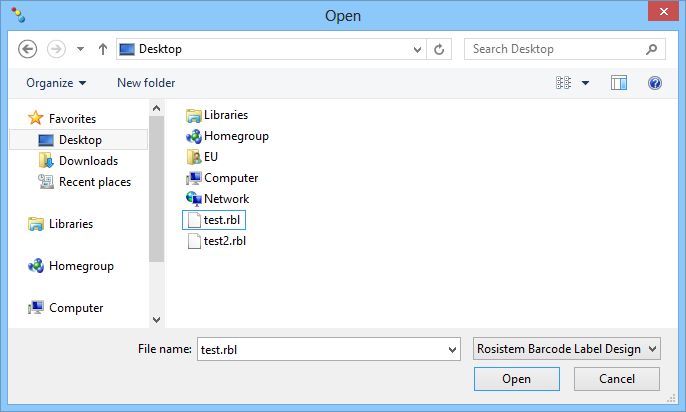Image resolution: width=686 pixels, height=412 pixels.
Task: Open the Rosistem Barcode Label Design filter
Action: point(567,349)
